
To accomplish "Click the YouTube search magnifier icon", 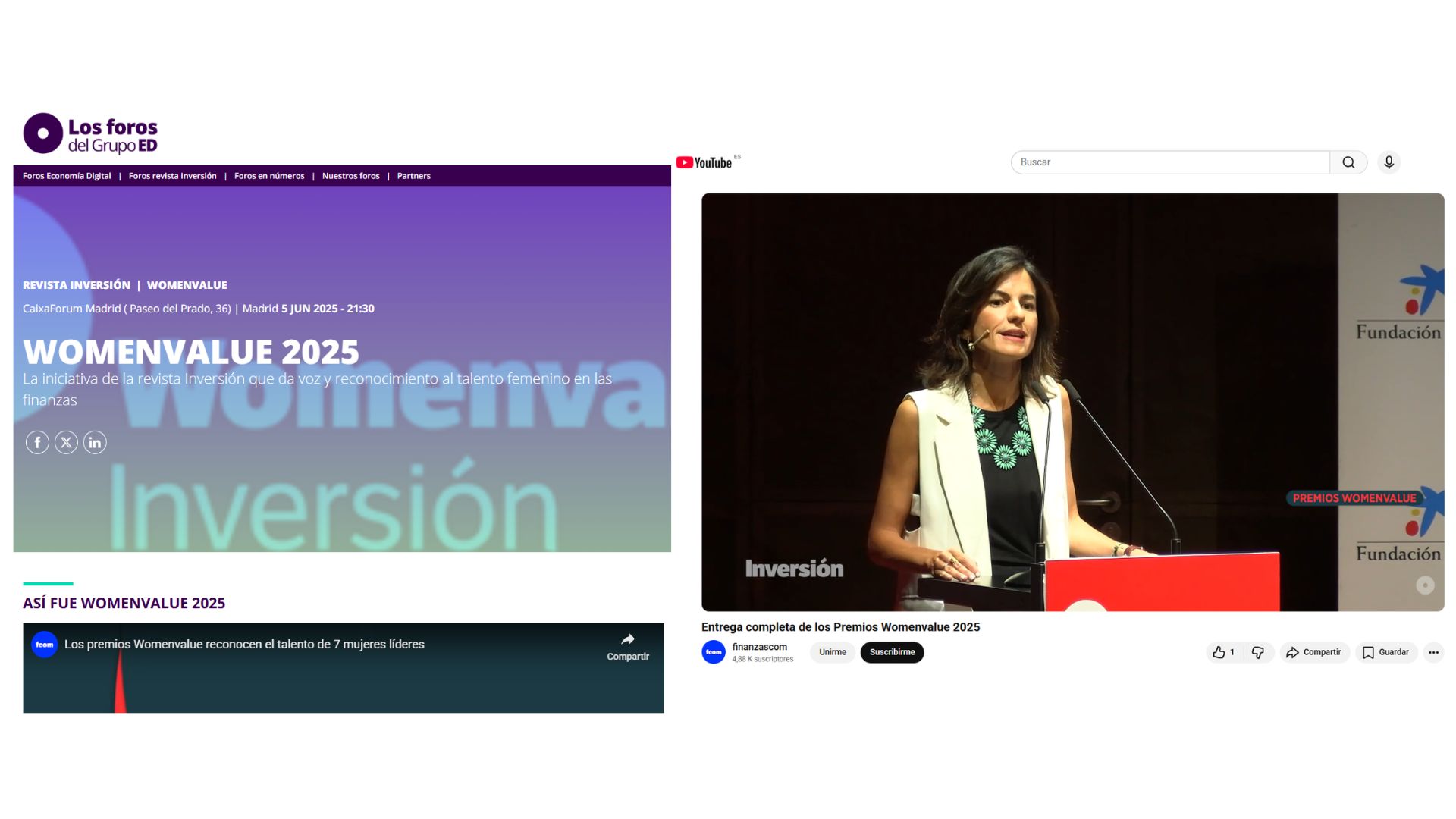I will [x=1348, y=162].
